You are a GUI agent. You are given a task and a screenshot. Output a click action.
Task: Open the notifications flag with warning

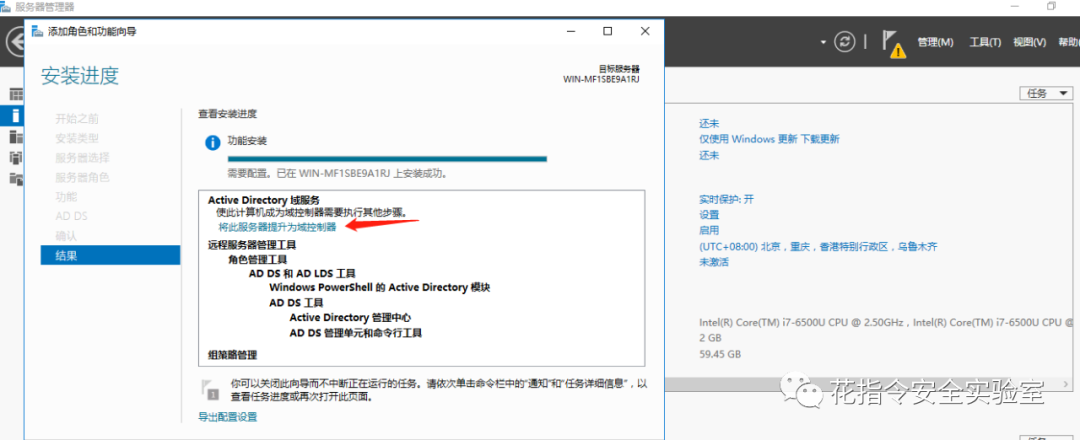(893, 43)
